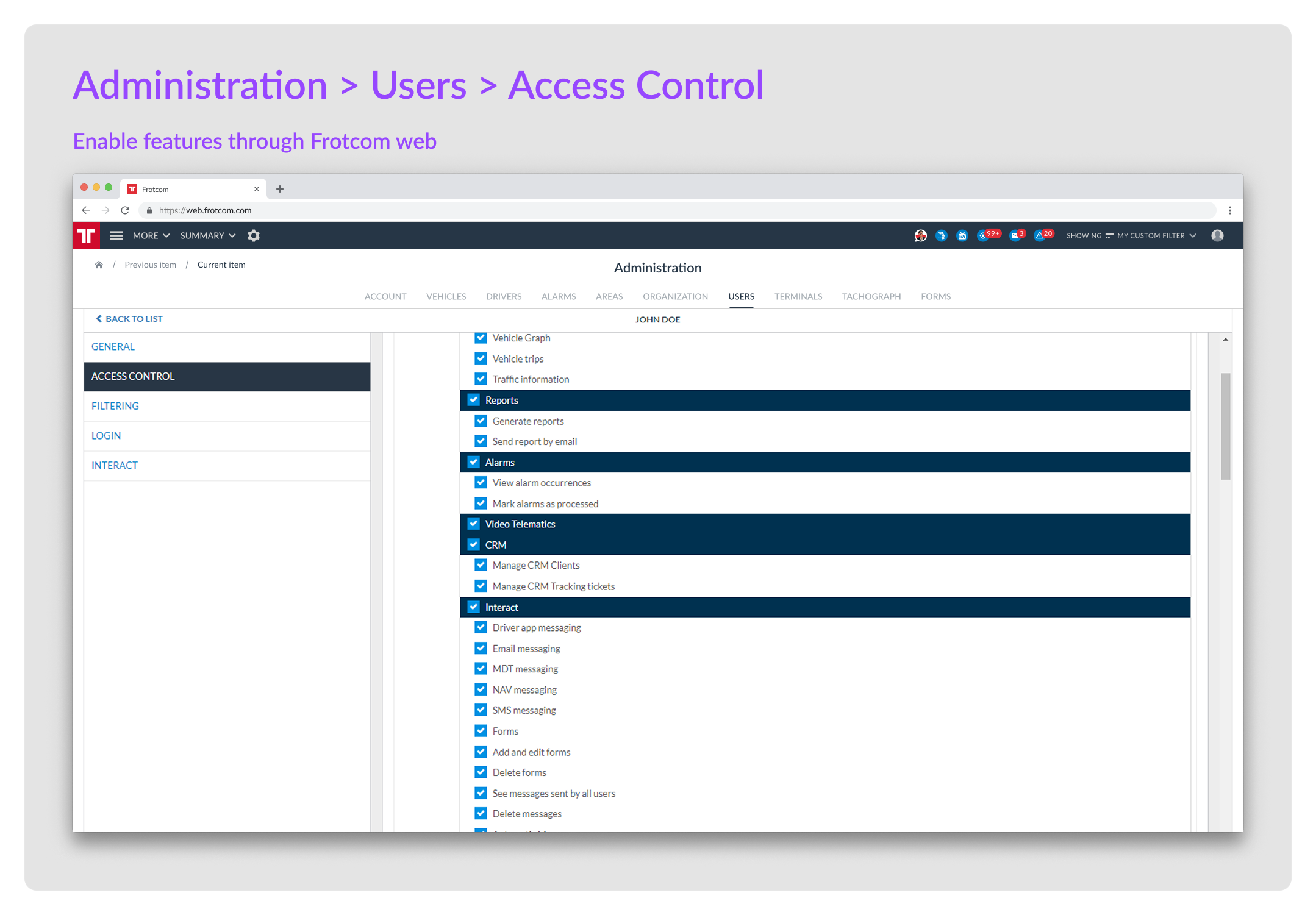Go to home breadcrumb icon
This screenshot has height=915, width=1316.
[x=99, y=265]
